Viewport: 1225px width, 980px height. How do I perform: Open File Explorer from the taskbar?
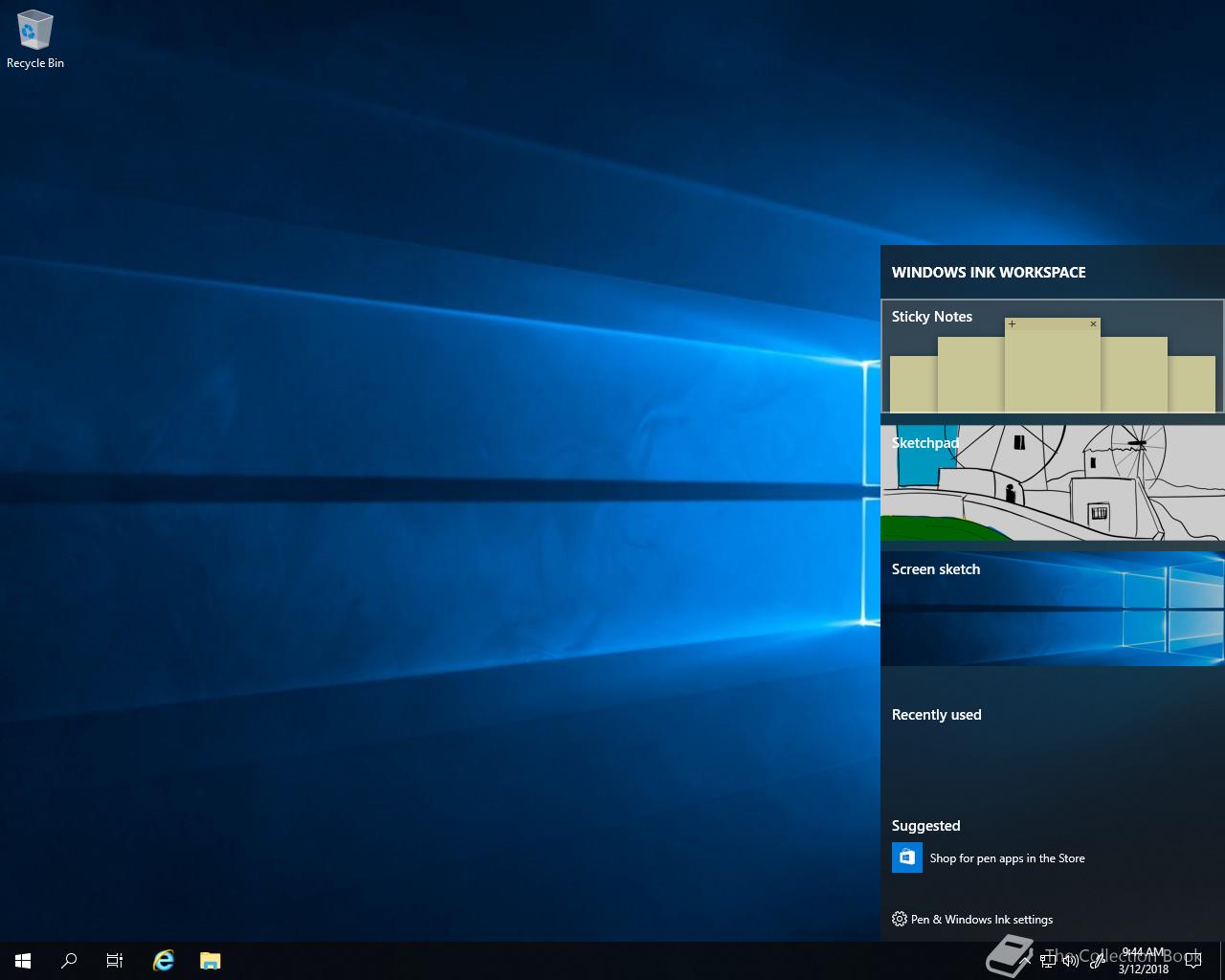[211, 961]
